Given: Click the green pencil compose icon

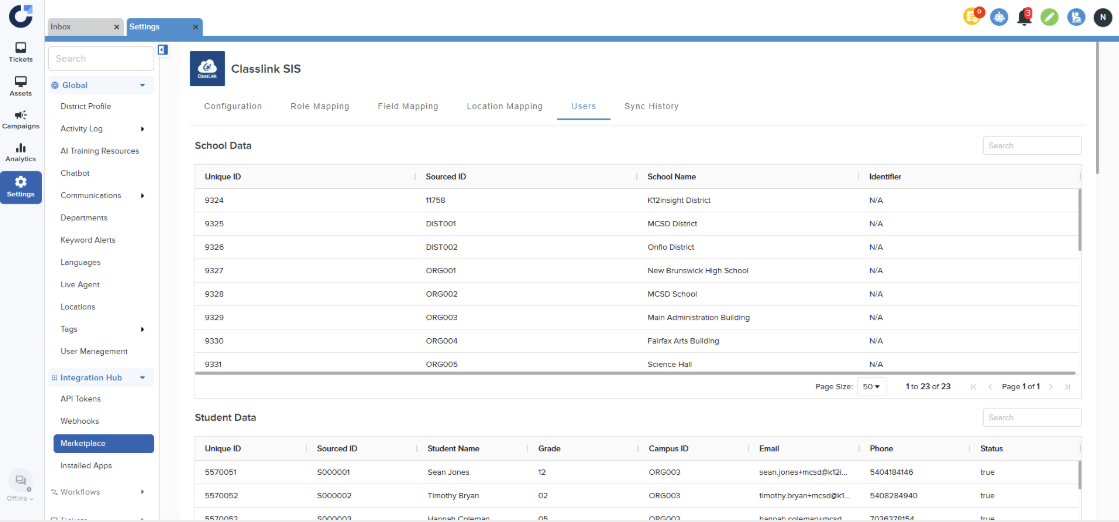Looking at the screenshot, I should tap(1049, 17).
